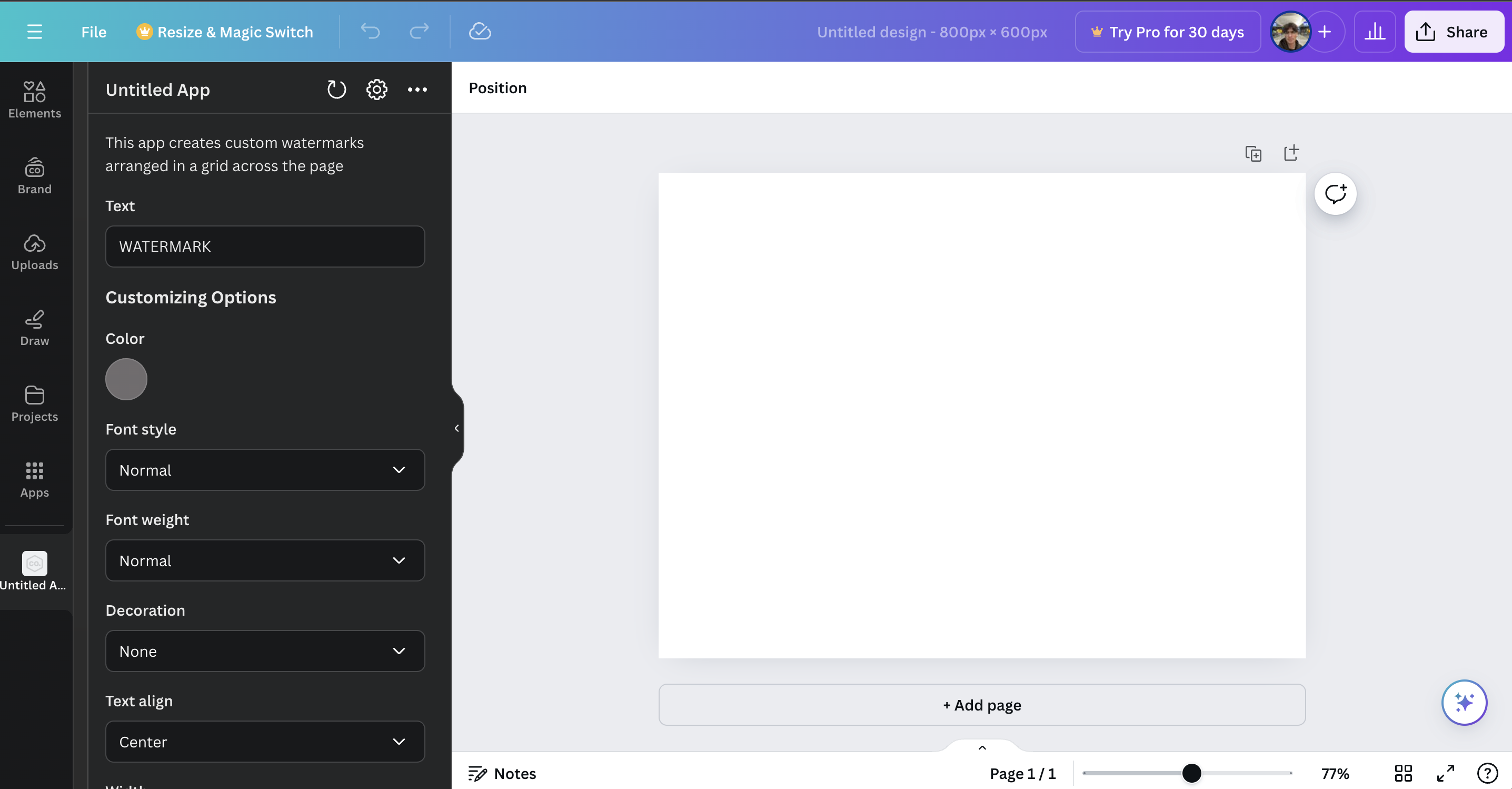This screenshot has height=789, width=1512.
Task: Click the Share button
Action: point(1454,32)
